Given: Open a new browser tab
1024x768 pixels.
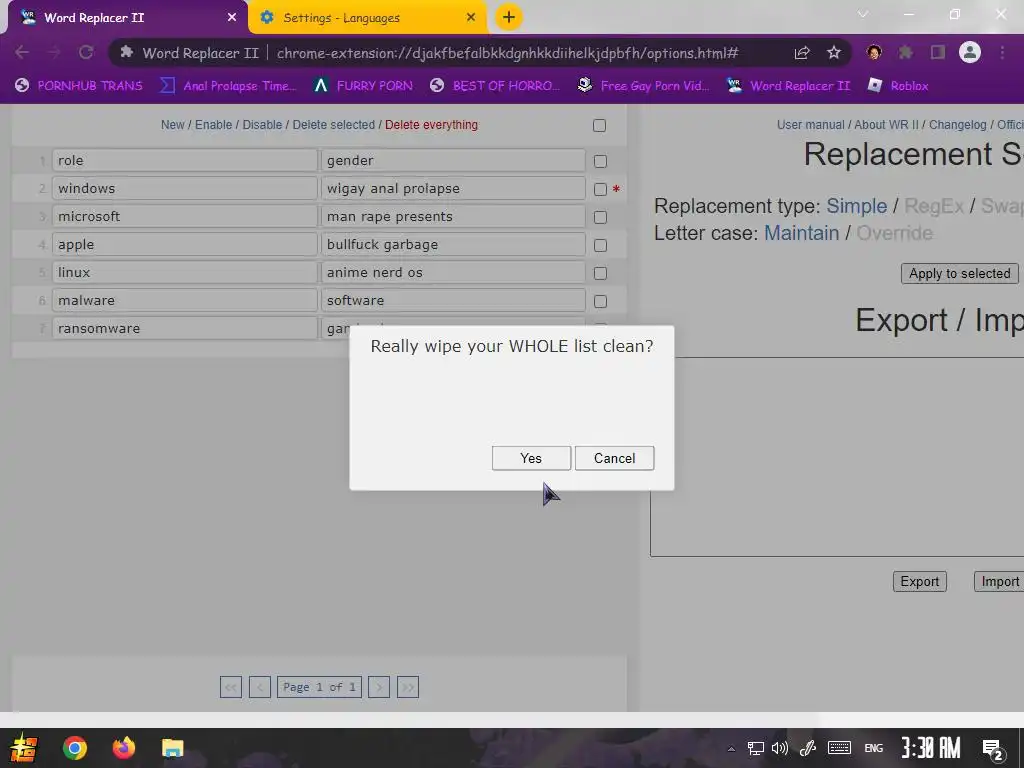Looking at the screenshot, I should pyautogui.click(x=509, y=17).
